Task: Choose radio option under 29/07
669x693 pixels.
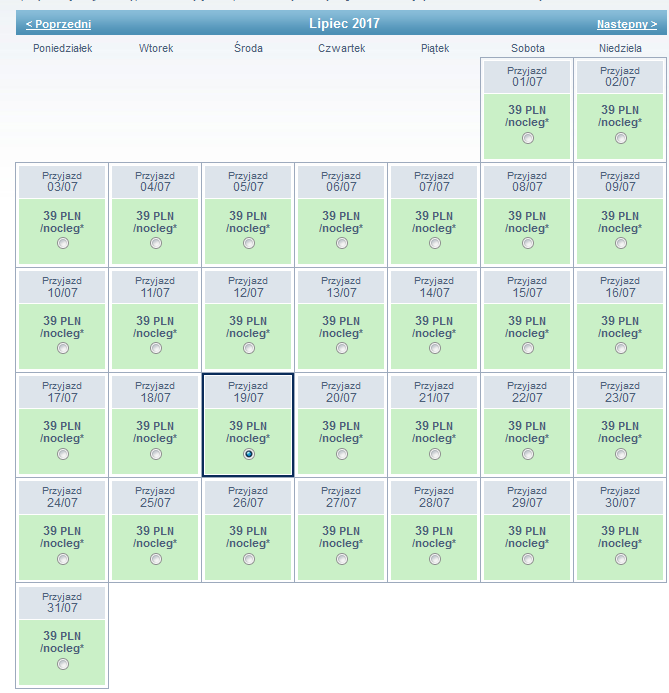Action: tap(528, 559)
